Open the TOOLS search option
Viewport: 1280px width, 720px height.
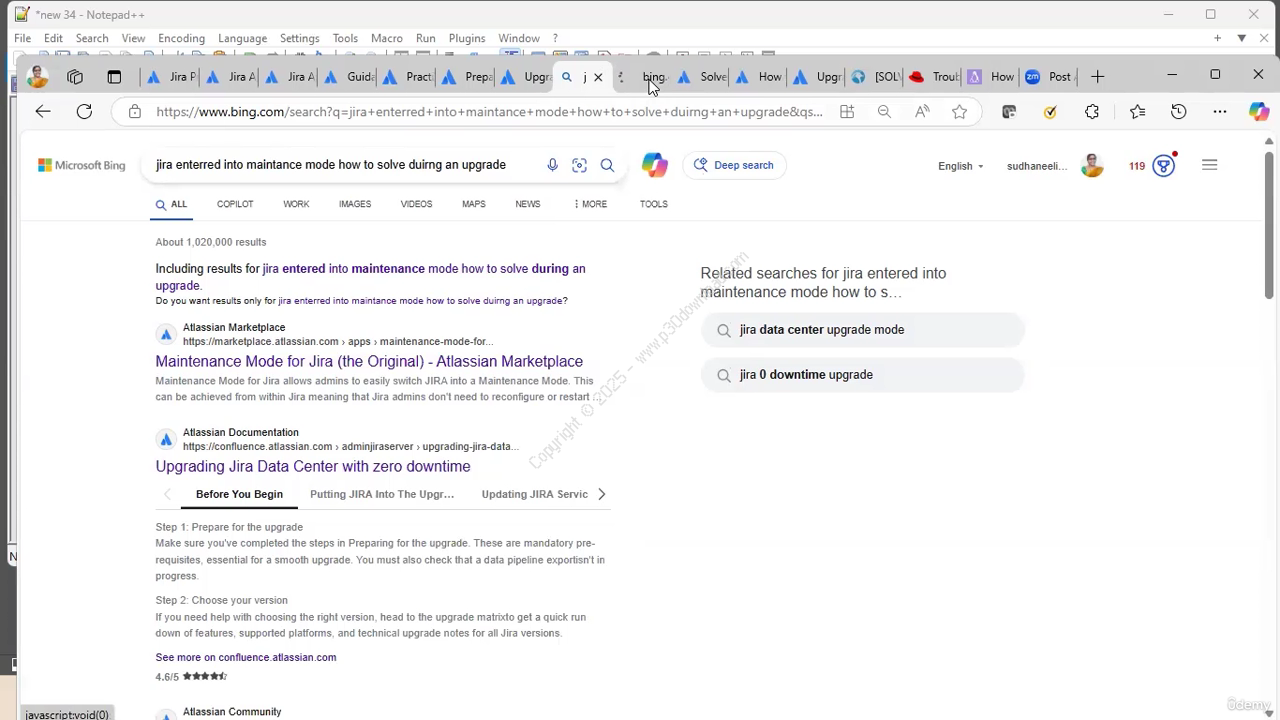[654, 204]
